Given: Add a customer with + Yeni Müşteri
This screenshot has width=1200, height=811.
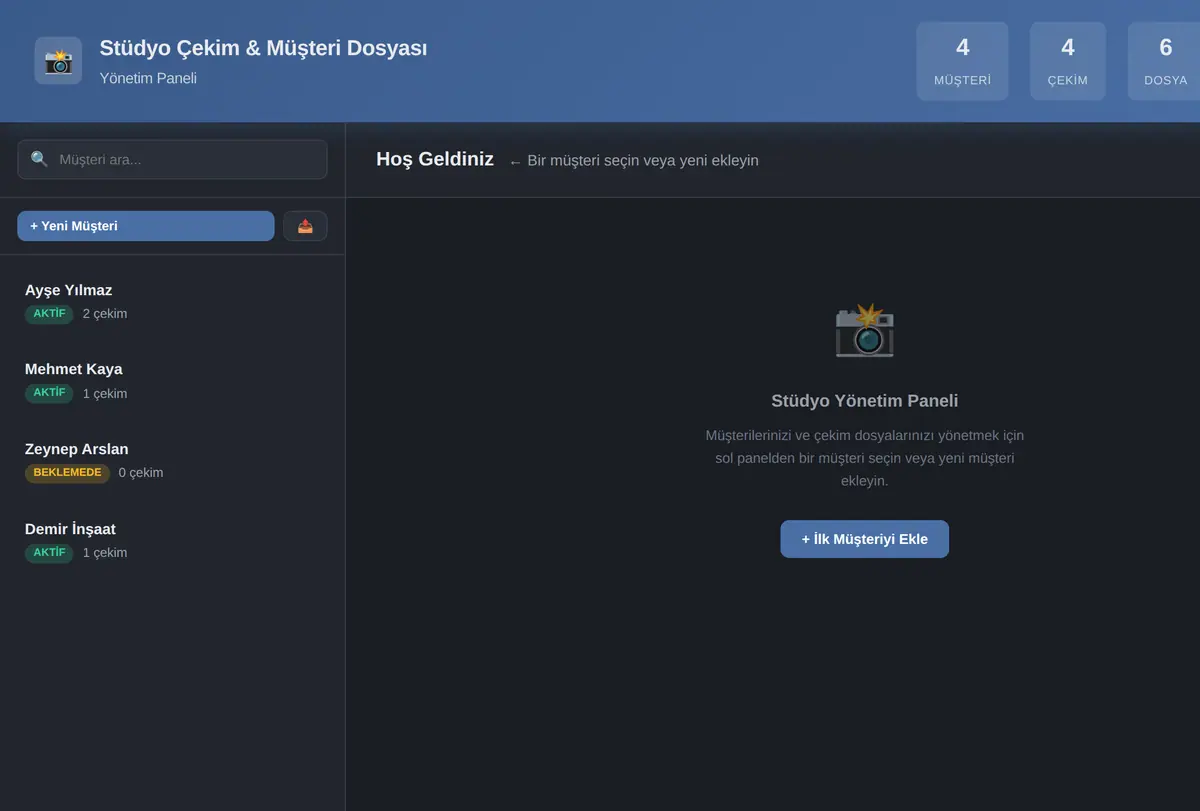Looking at the screenshot, I should pyautogui.click(x=146, y=226).
